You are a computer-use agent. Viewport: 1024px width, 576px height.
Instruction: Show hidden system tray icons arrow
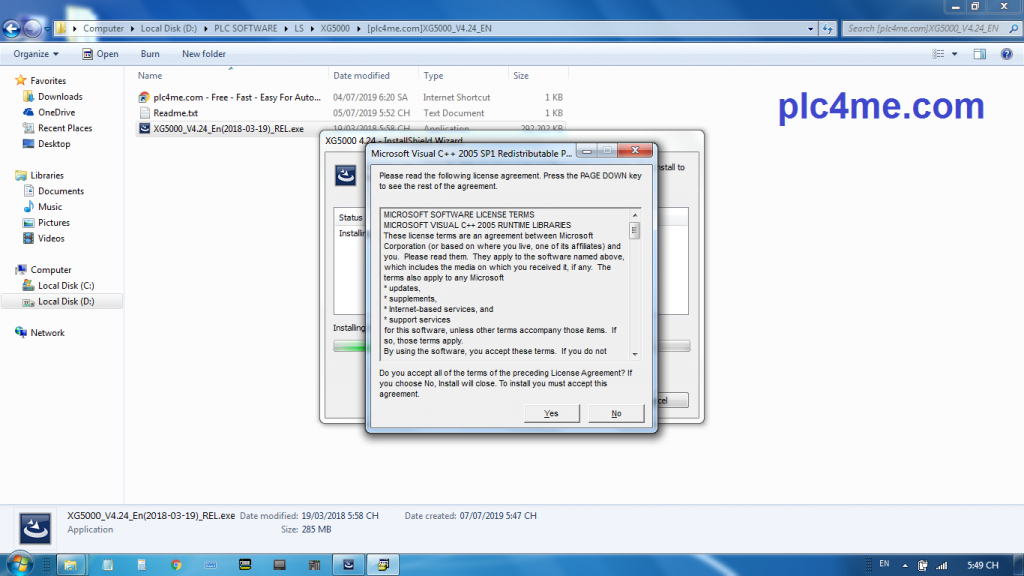904,565
